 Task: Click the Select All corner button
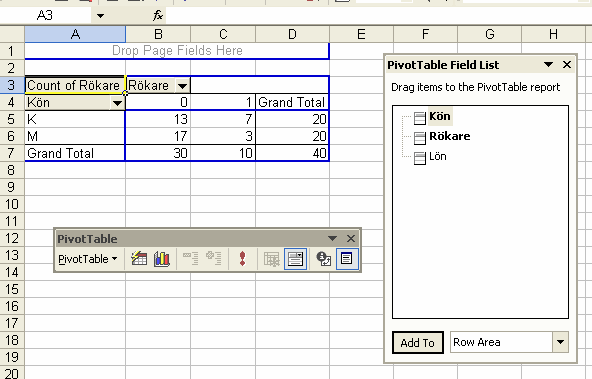[12, 34]
